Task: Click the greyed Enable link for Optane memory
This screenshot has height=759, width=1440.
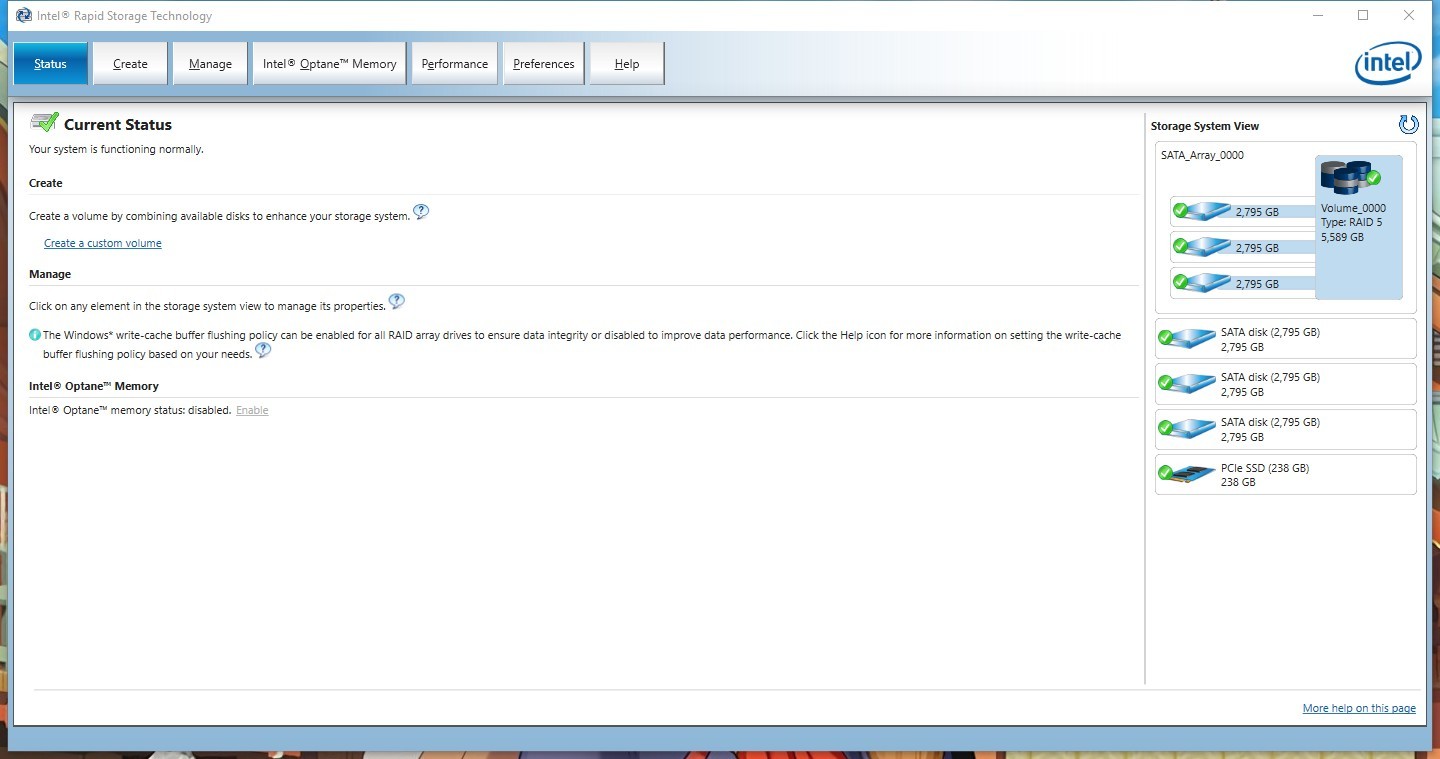Action: point(252,410)
